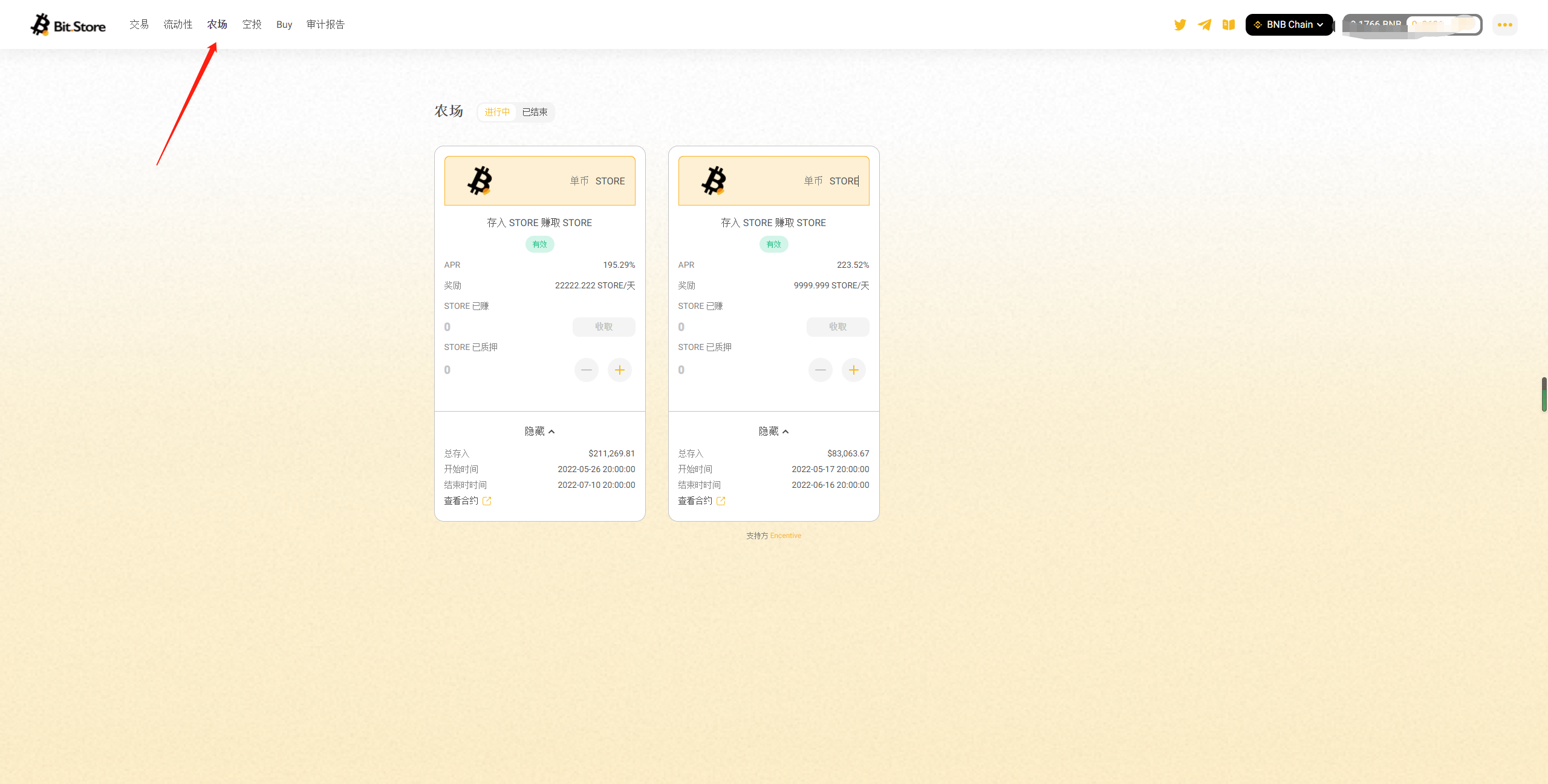Click the 223.52% APR value
This screenshot has width=1548, height=784.
pyautogui.click(x=853, y=265)
